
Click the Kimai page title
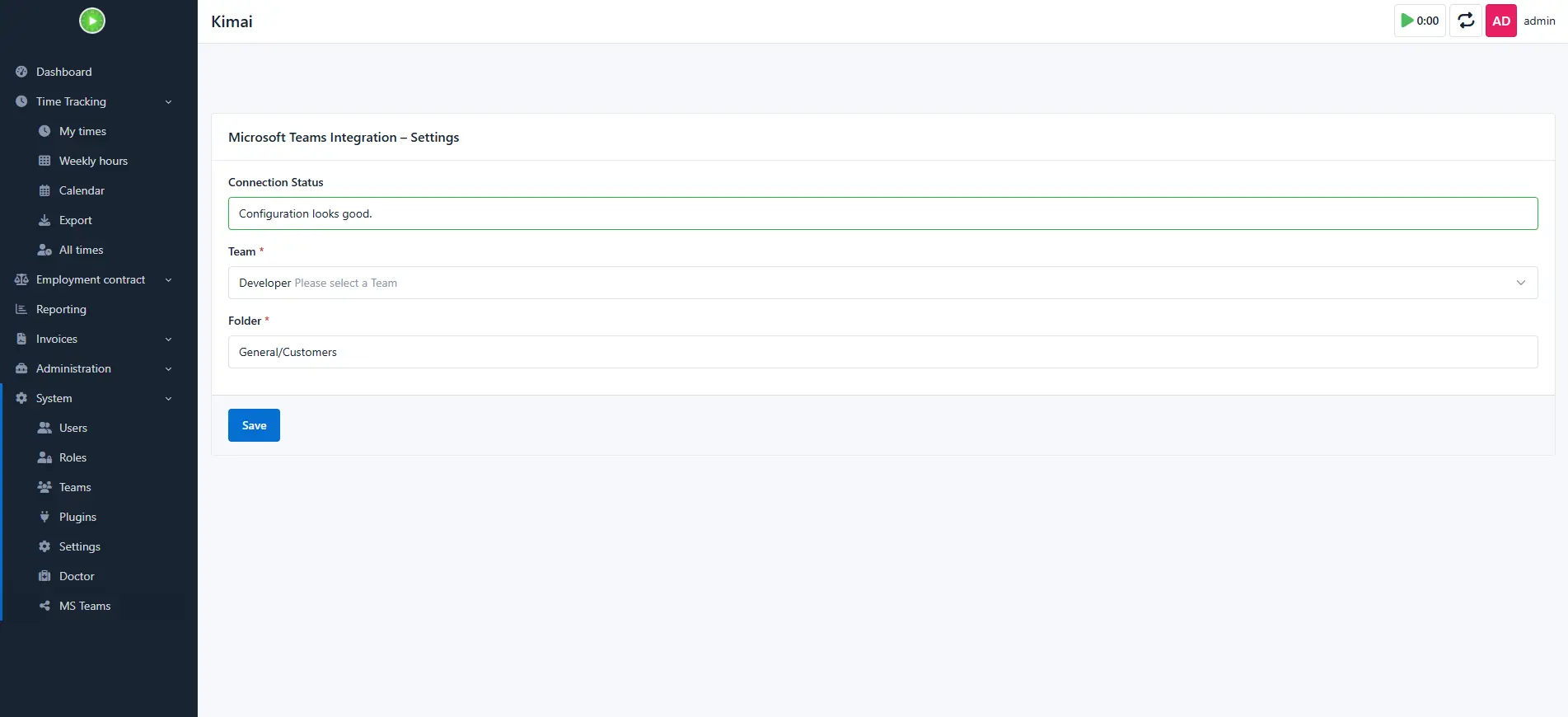232,21
